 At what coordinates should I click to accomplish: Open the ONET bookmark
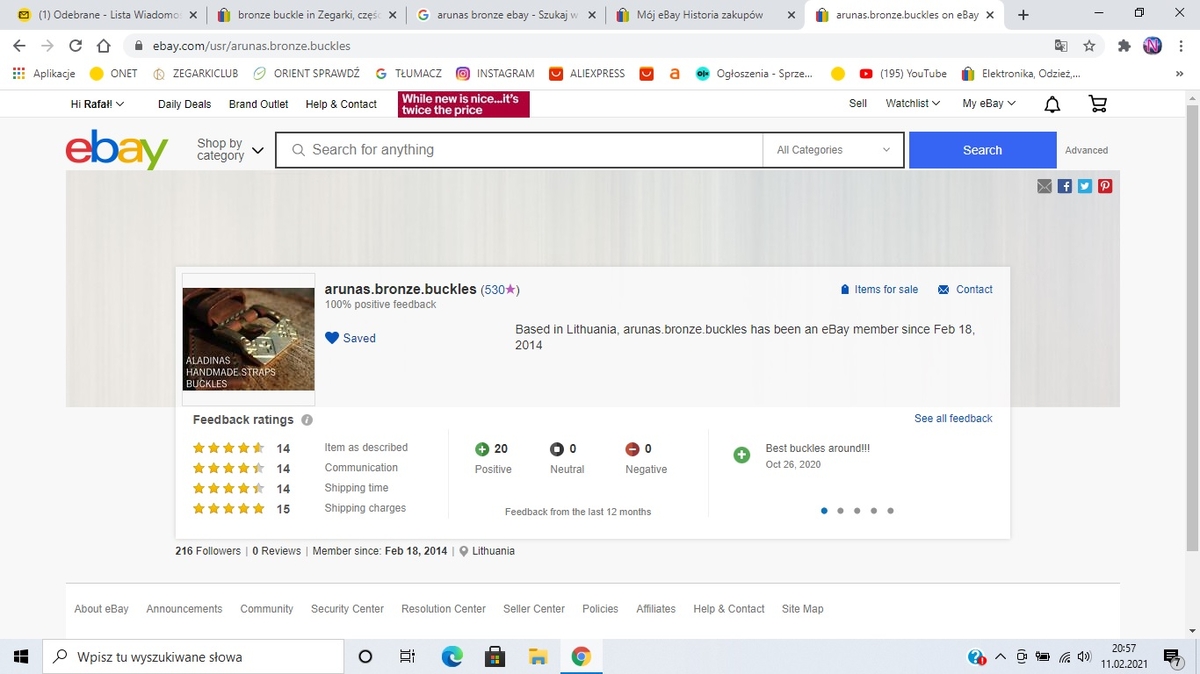click(x=114, y=73)
